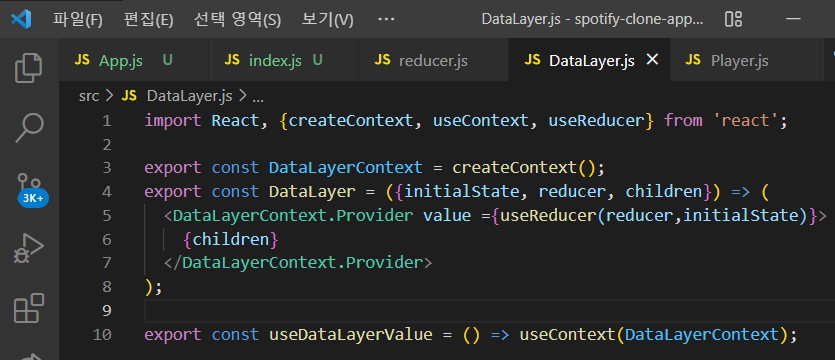Viewport: 835px width, 360px height.
Task: Click the JS file icon on App.js tab
Action: point(81,60)
